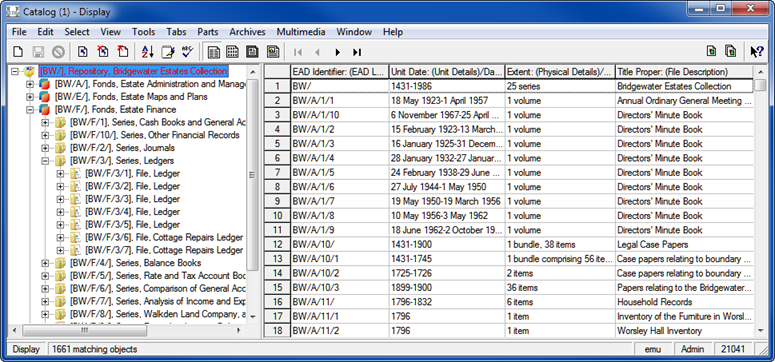Click the tree panel horizontal scrollbar thumb
775x362 pixels.
coord(84,330)
